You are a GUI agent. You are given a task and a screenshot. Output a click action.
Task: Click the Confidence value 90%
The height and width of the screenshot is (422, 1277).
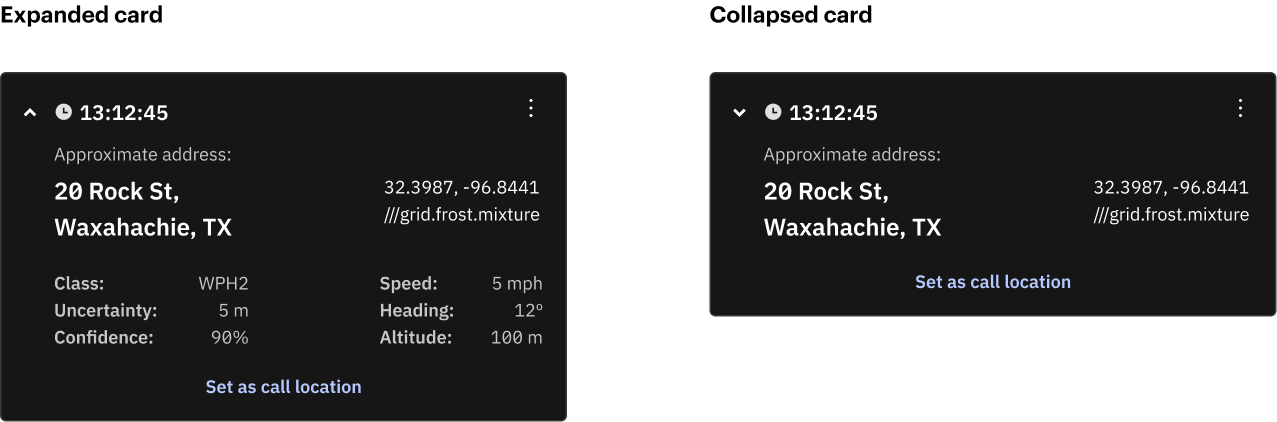229,338
